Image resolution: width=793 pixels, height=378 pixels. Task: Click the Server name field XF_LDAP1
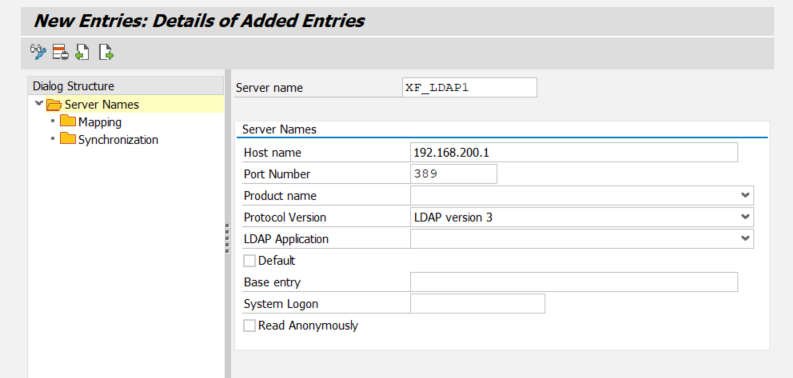(x=469, y=88)
